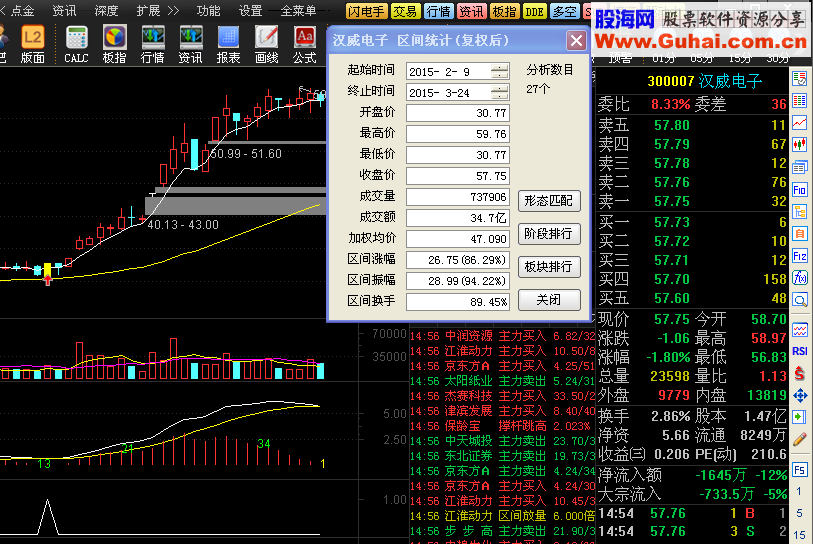This screenshot has width=813, height=544.
Task: Switch to candlestick chart sidebar icon
Action: [800, 145]
